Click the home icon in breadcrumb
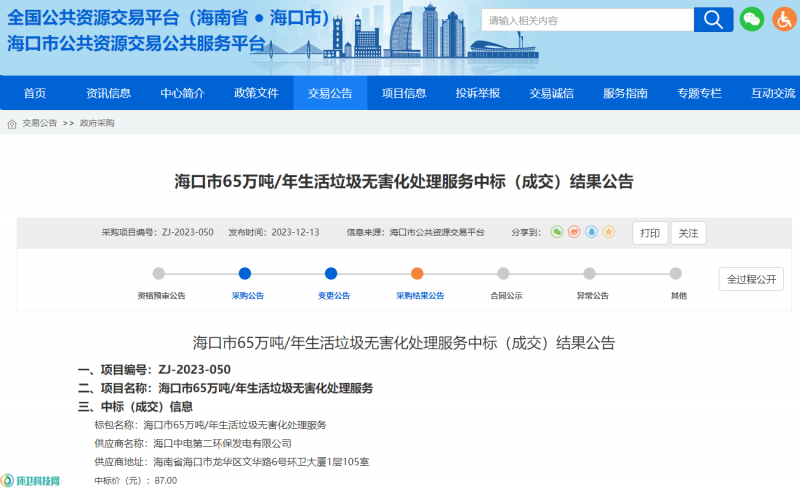Screen dimensions: 800x488 click(x=12, y=124)
